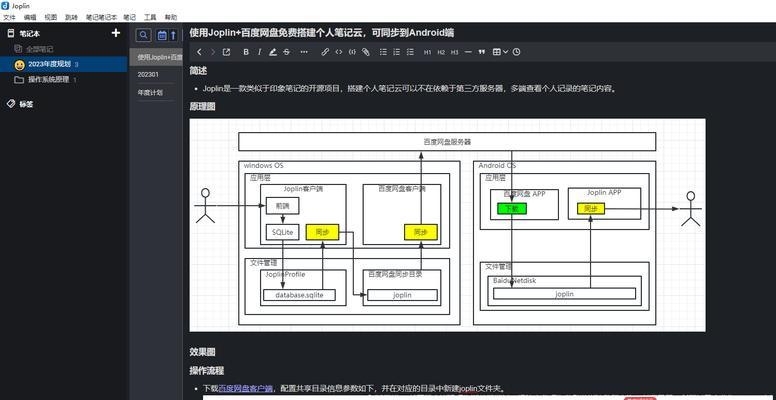The width and height of the screenshot is (776, 400).
Task: Apply bold formatting
Action: [246, 52]
